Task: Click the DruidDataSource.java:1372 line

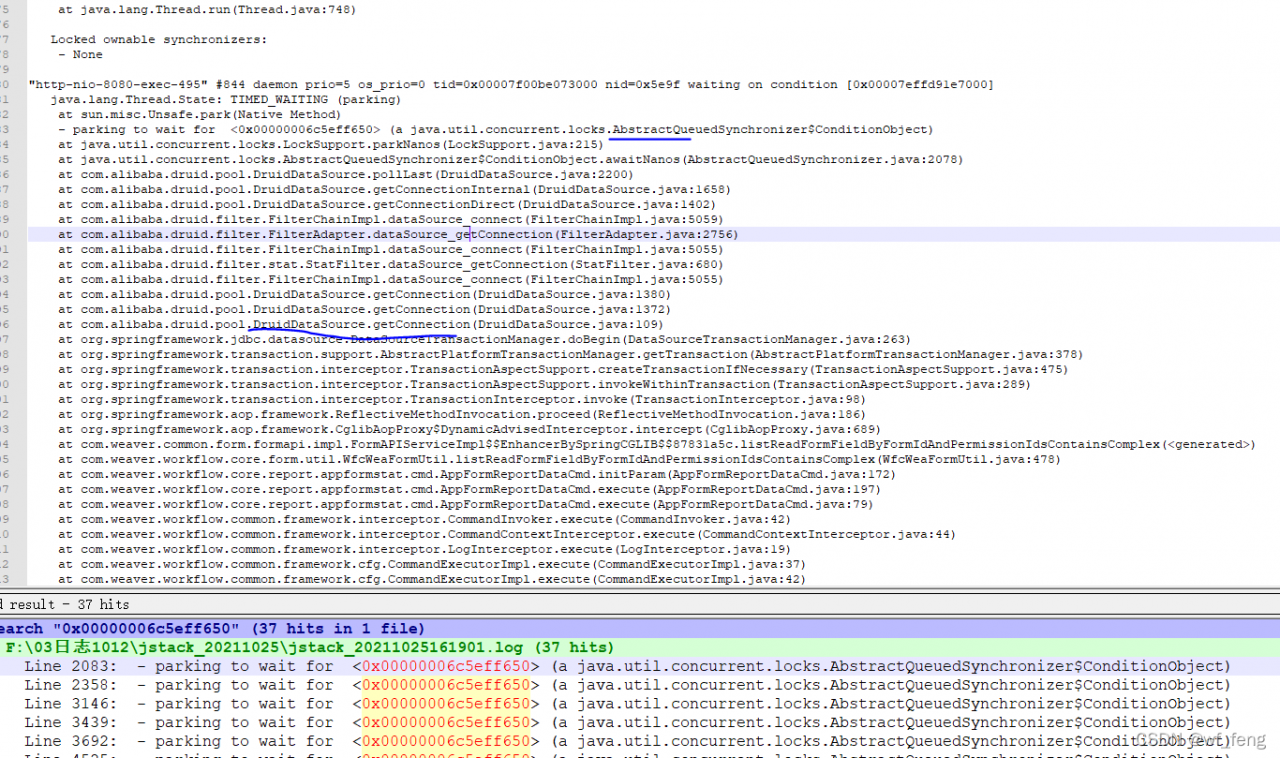Action: click(364, 309)
